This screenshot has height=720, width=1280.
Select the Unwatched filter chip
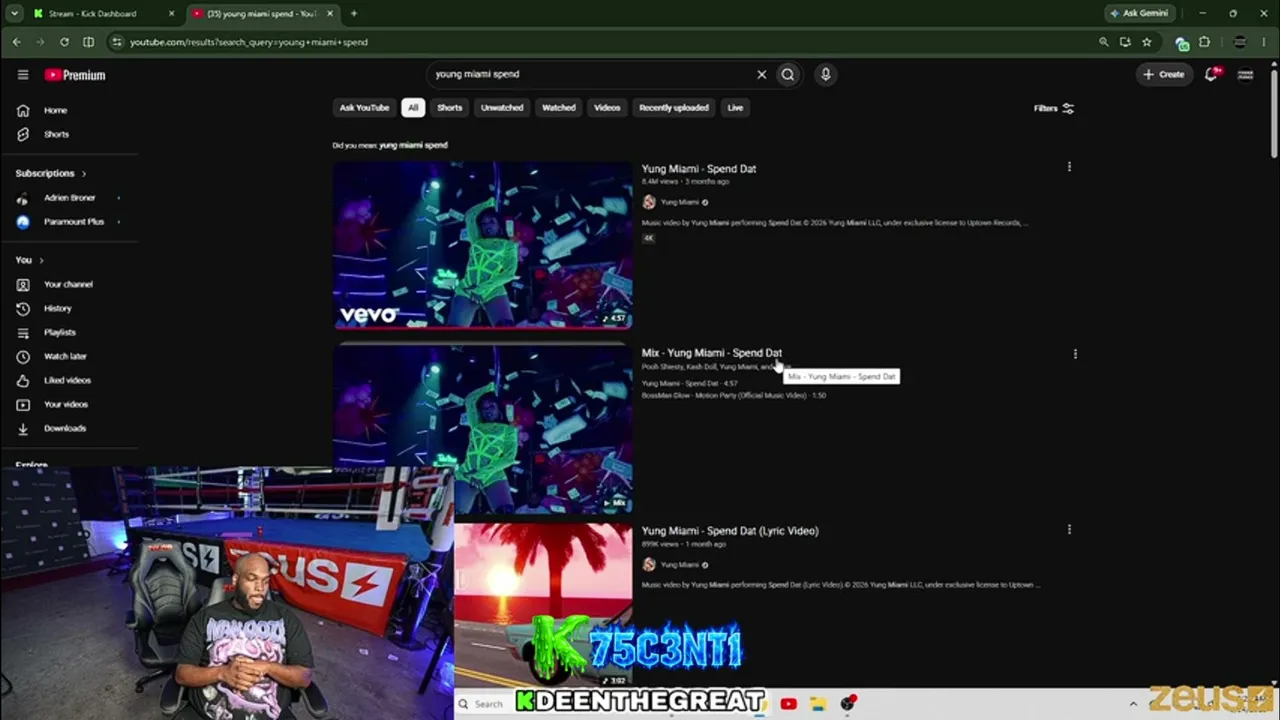tap(502, 108)
